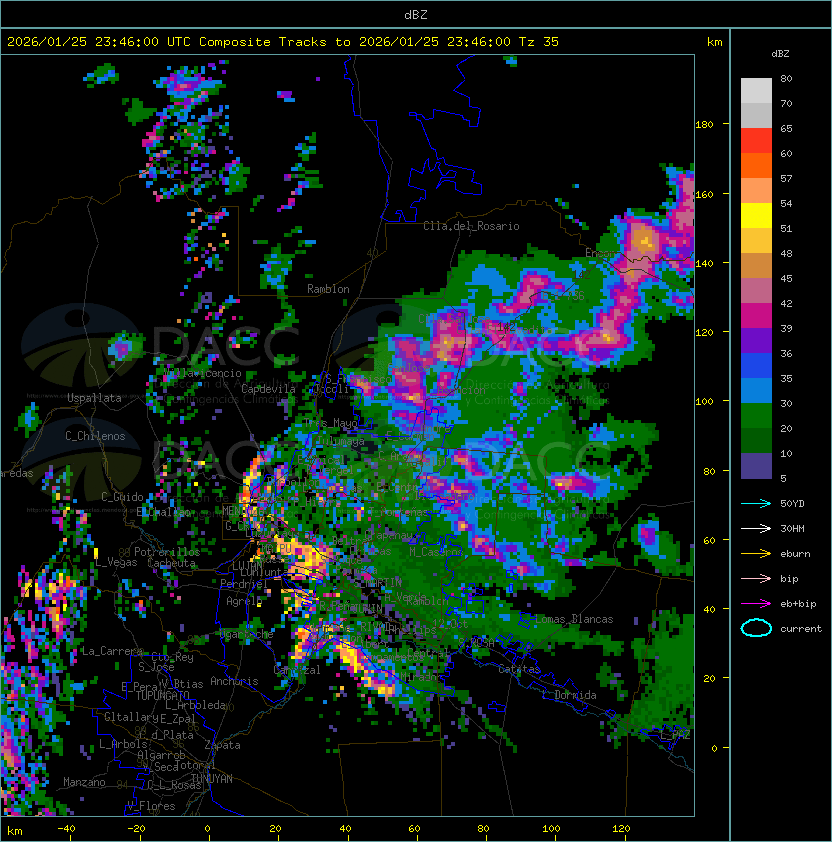The width and height of the screenshot is (832, 842).
Task: Click the 'eb+bip' legend label
Action: 798,604
